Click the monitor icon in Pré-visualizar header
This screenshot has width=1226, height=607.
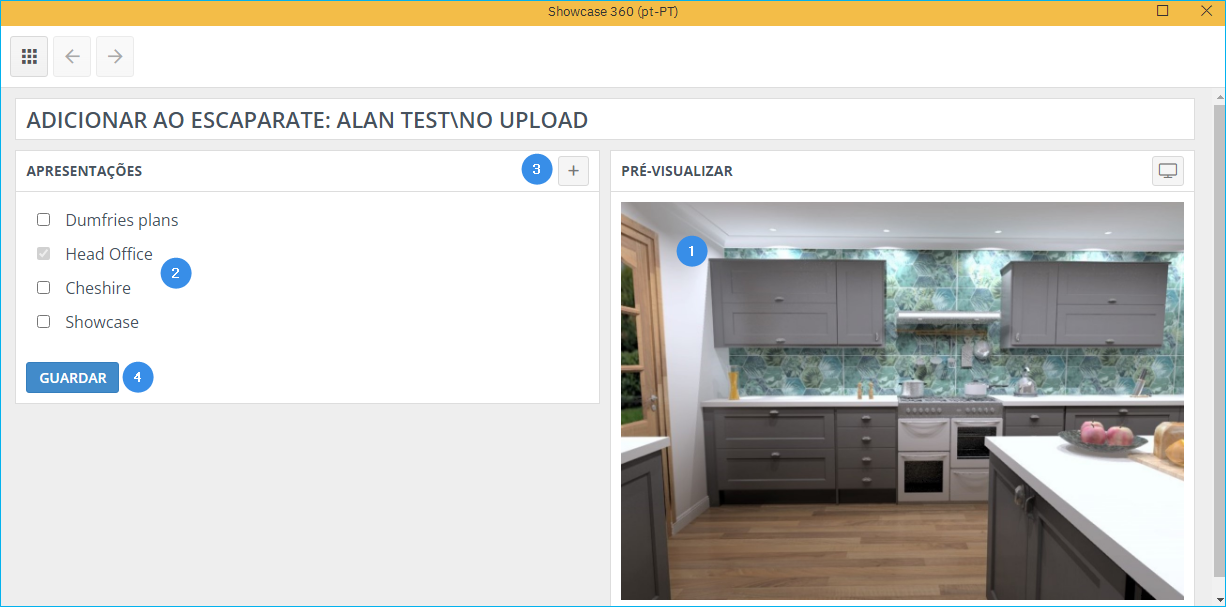[1167, 171]
